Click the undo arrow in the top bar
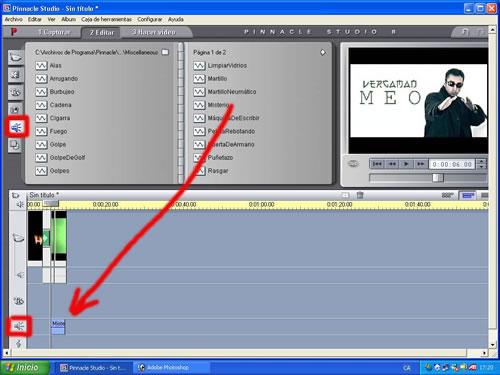The image size is (500, 375). [465, 32]
